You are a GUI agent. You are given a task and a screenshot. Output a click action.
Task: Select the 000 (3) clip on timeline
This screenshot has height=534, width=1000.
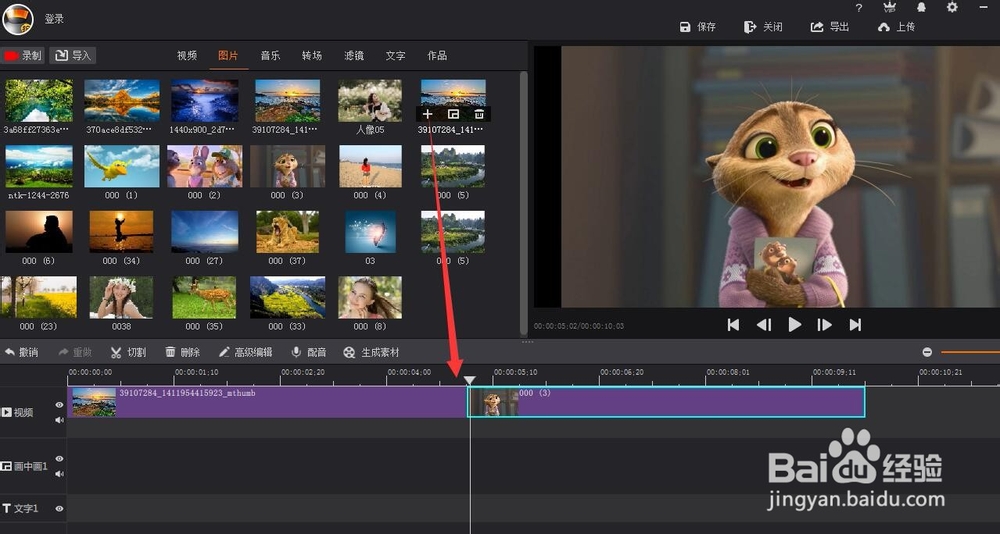pos(667,402)
